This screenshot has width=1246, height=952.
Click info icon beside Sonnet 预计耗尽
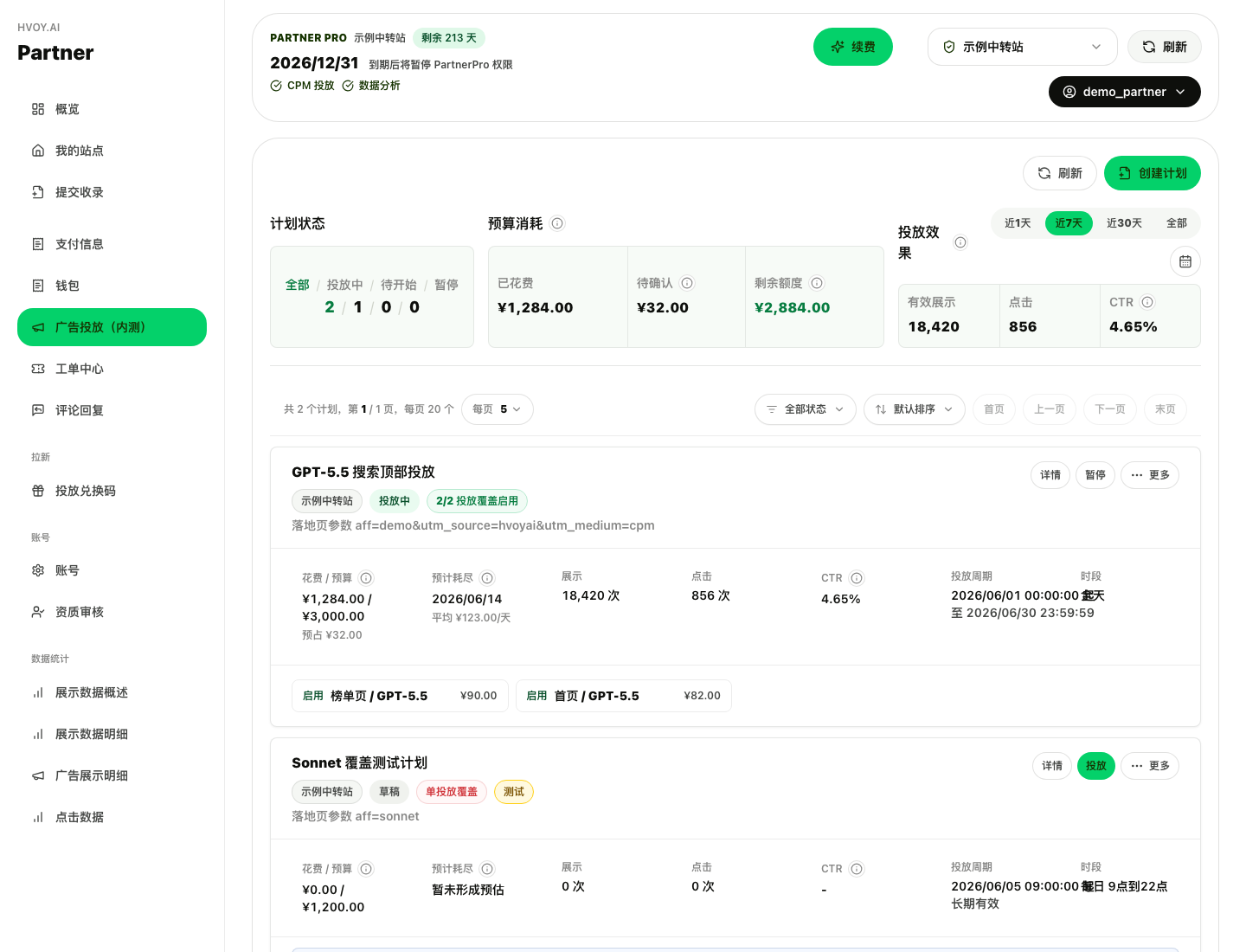[x=487, y=869]
